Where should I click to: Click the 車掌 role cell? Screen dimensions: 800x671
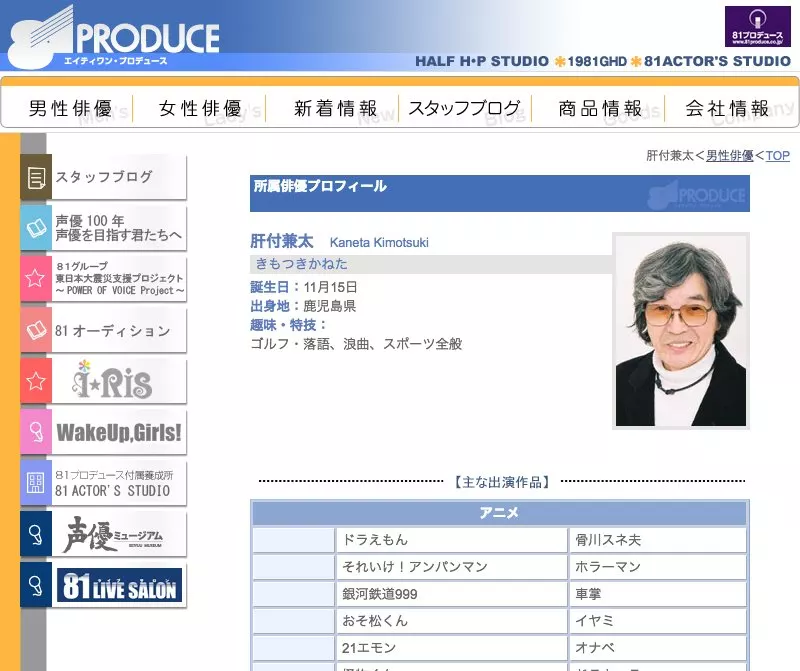pyautogui.click(x=658, y=594)
